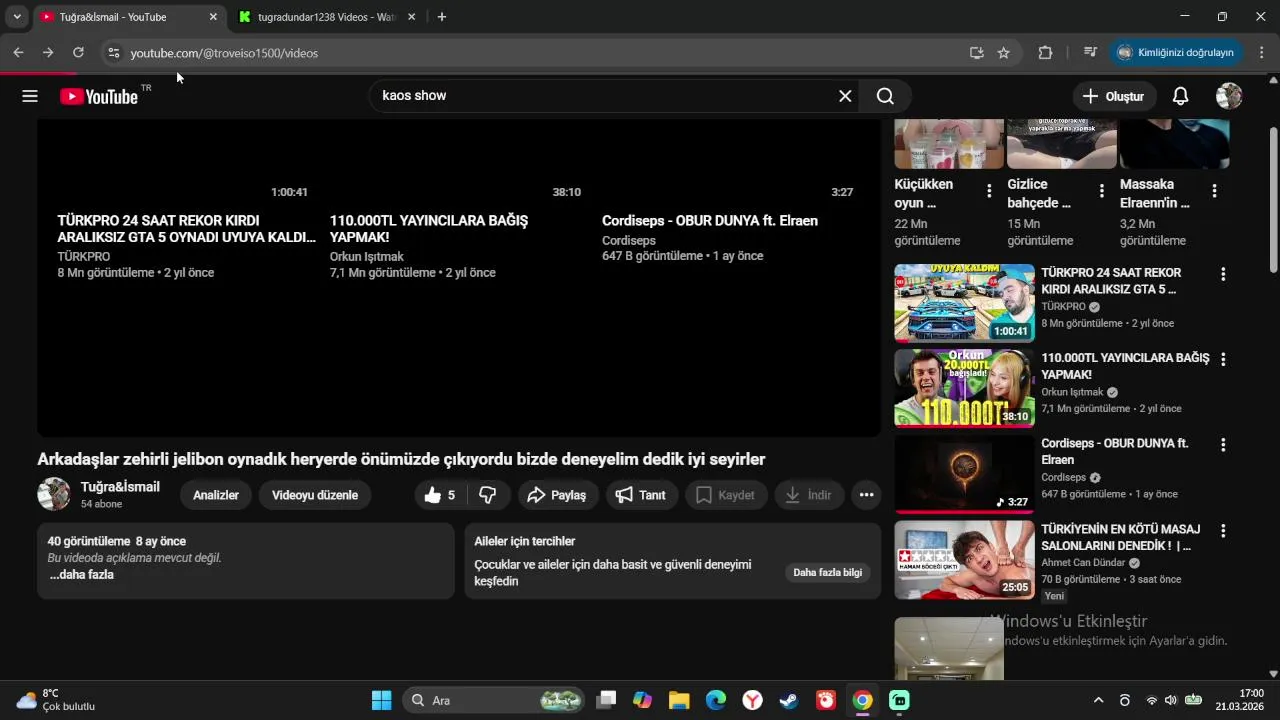This screenshot has height=720, width=1280.
Task: Click the Tuğra&İsmail channel name
Action: pyautogui.click(x=120, y=487)
